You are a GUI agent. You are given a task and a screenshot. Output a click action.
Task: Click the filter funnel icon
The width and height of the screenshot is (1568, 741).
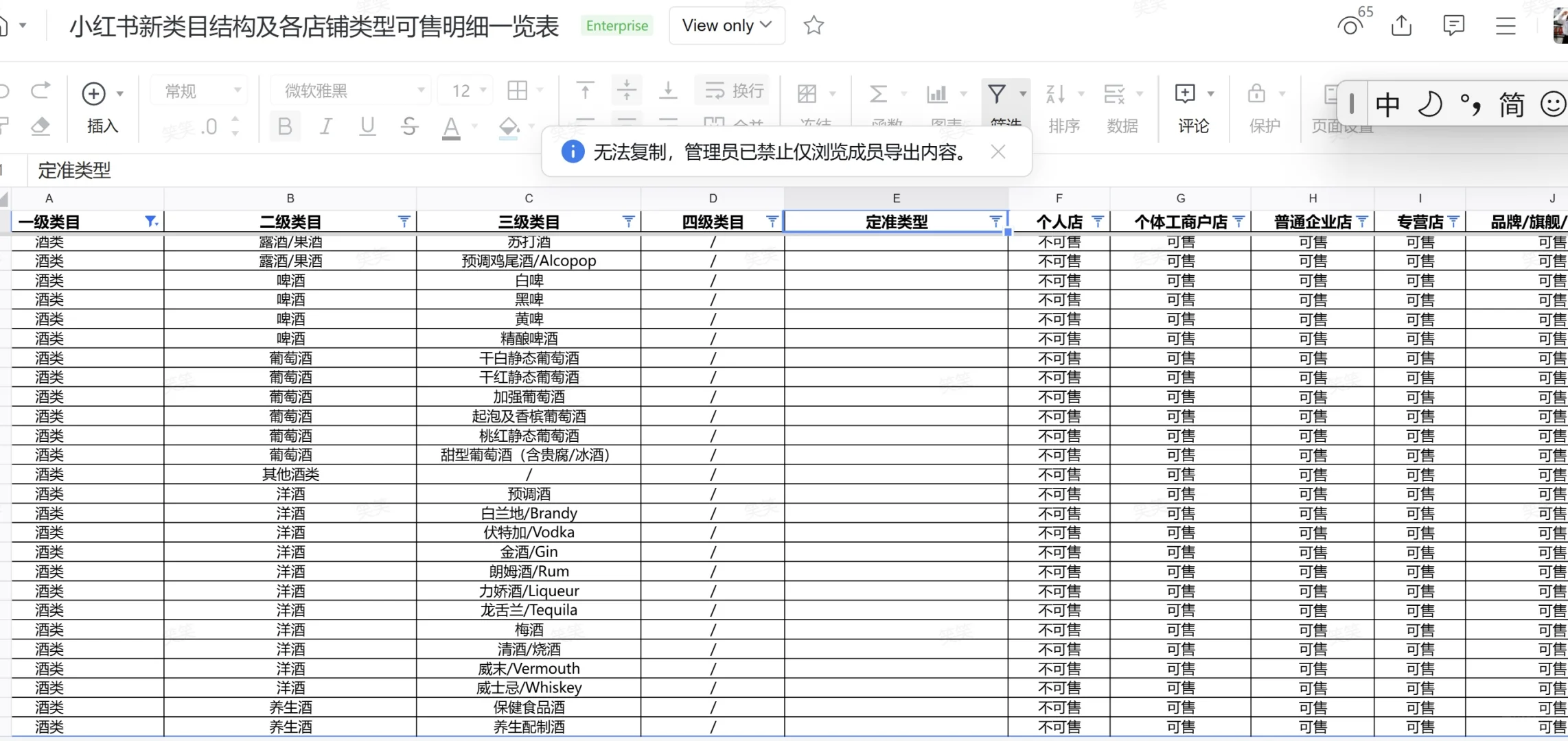pos(997,93)
